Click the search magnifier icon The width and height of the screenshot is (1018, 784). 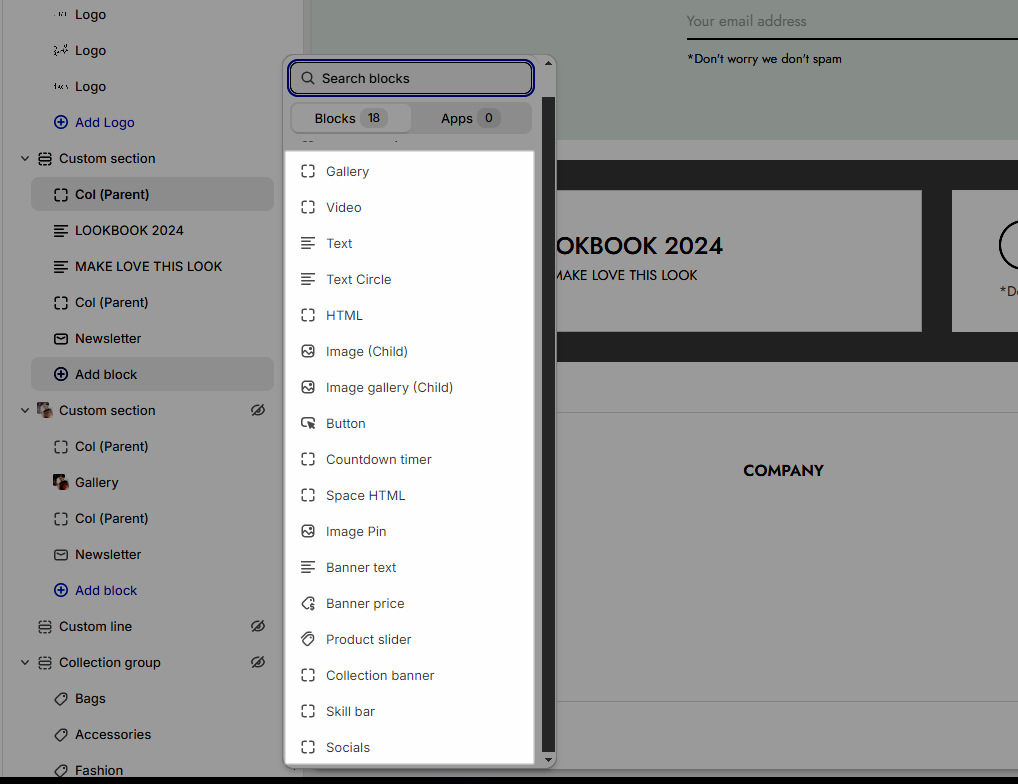pos(308,79)
